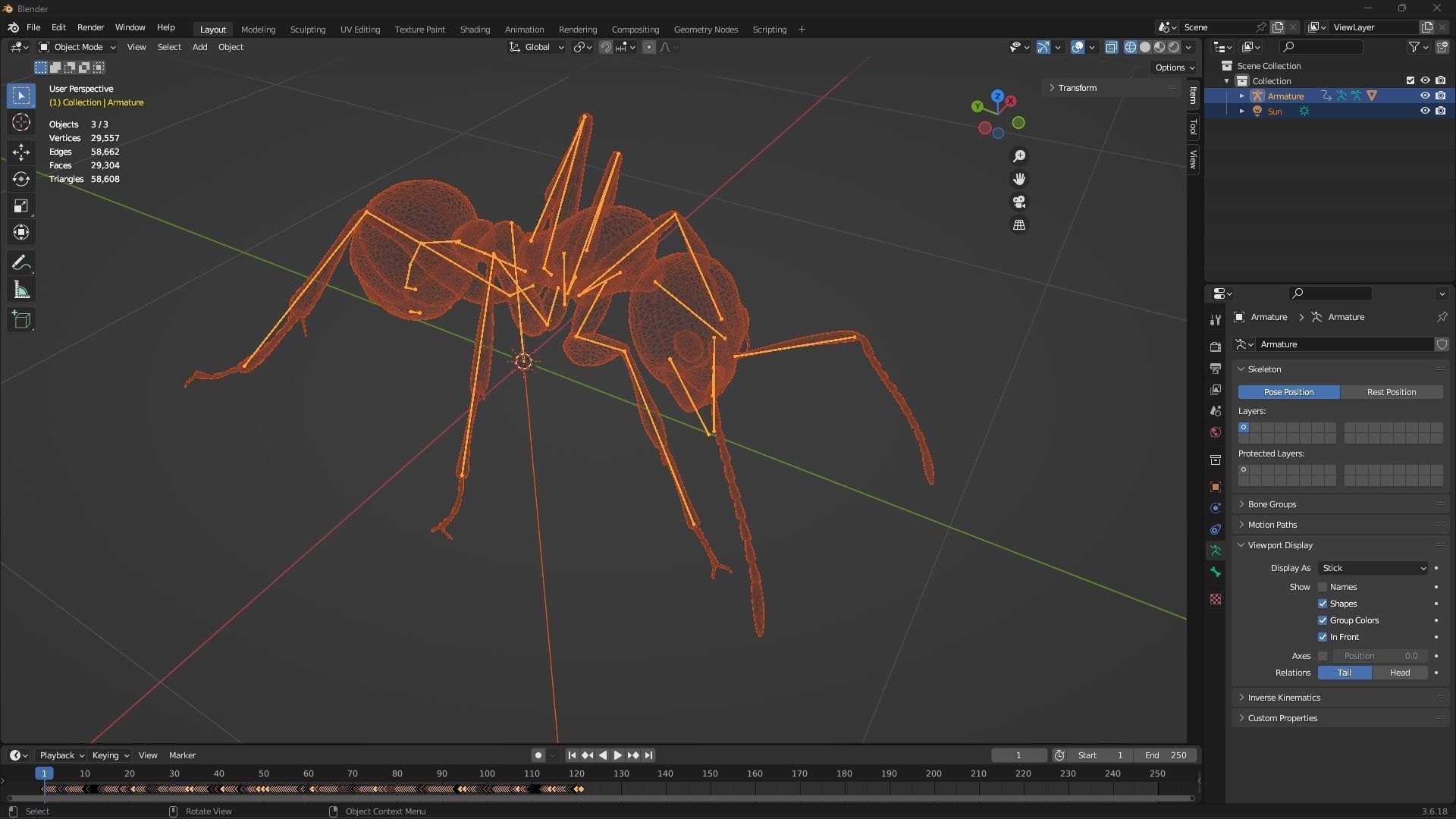Viewport: 1456px width, 819px height.
Task: Uncheck Group Colors checkbox
Action: pos(1323,620)
